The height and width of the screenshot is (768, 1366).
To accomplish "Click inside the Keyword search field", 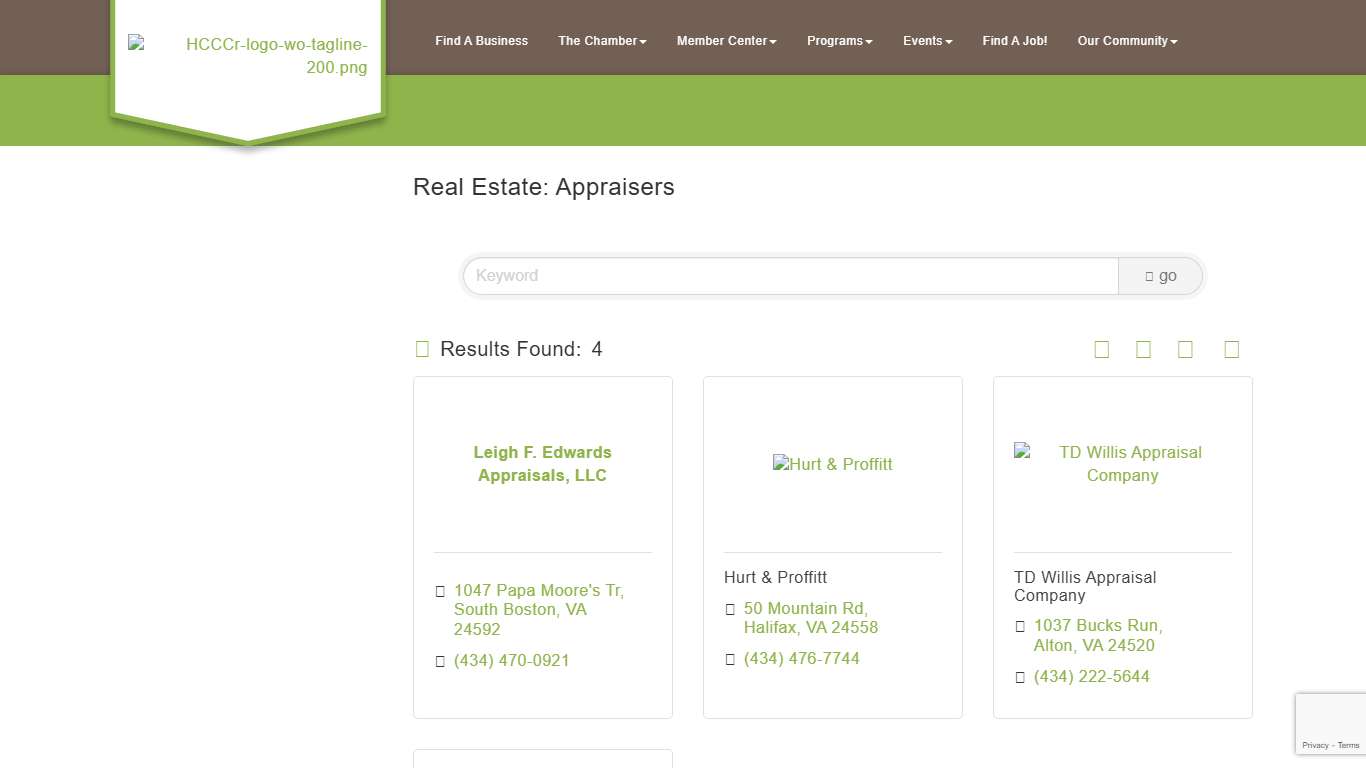I will pyautogui.click(x=789, y=275).
